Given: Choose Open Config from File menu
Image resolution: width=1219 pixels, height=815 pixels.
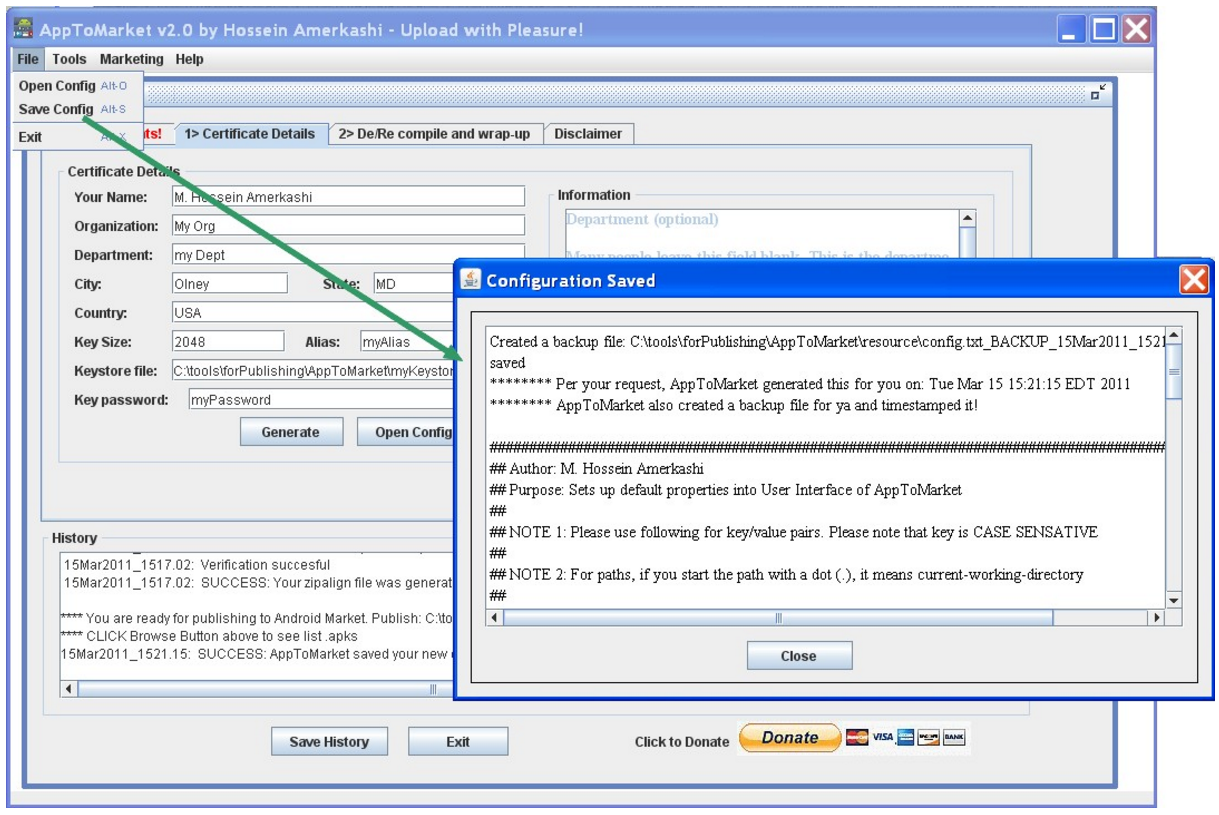Looking at the screenshot, I should pyautogui.click(x=78, y=86).
